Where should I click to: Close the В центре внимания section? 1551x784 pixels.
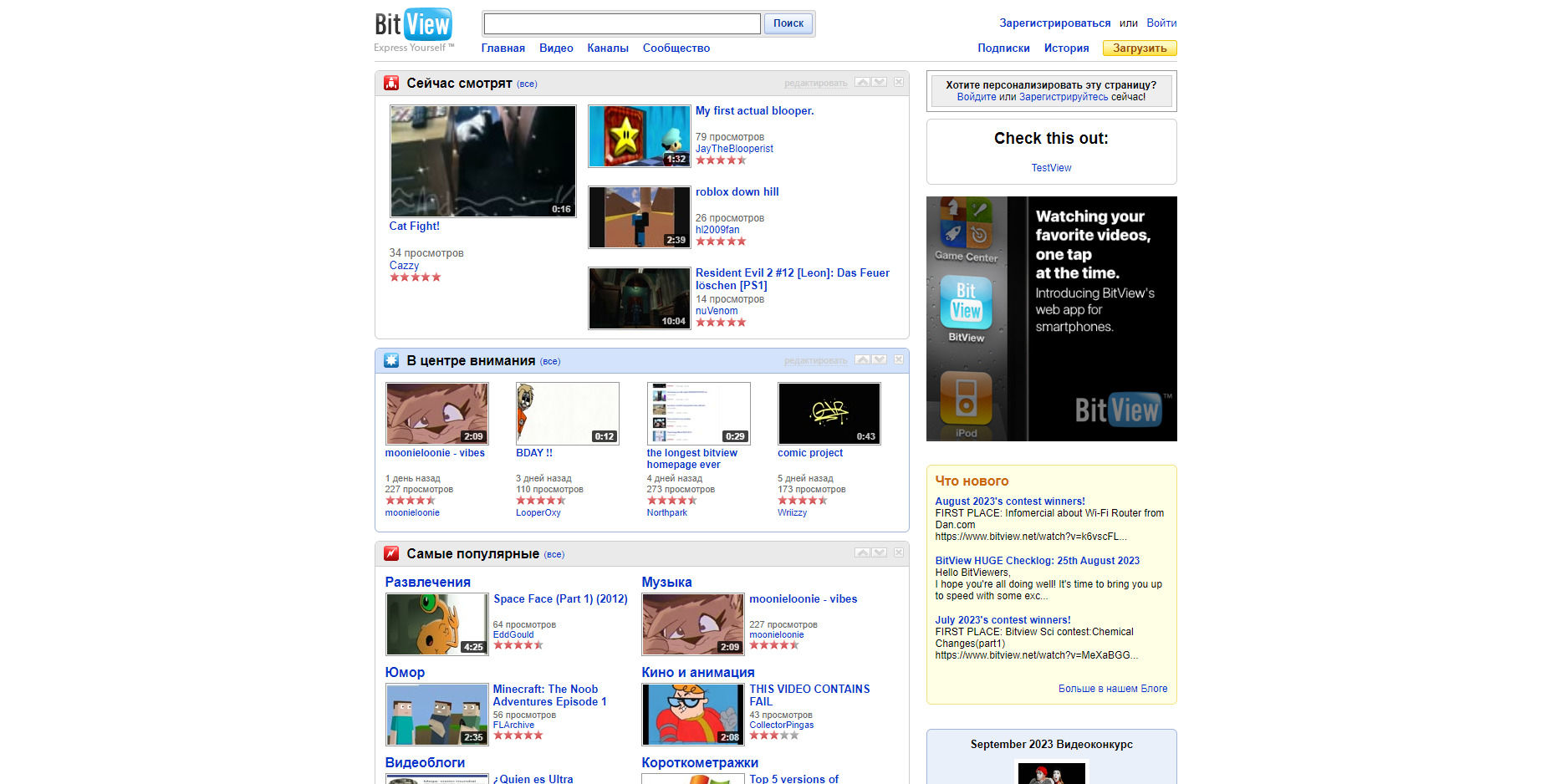point(899,359)
